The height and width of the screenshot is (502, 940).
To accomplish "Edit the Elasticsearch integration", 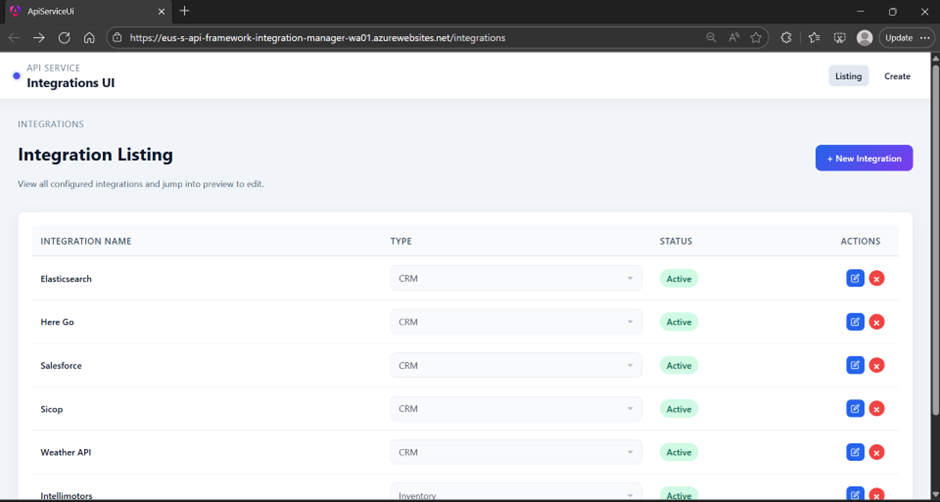I will (855, 278).
